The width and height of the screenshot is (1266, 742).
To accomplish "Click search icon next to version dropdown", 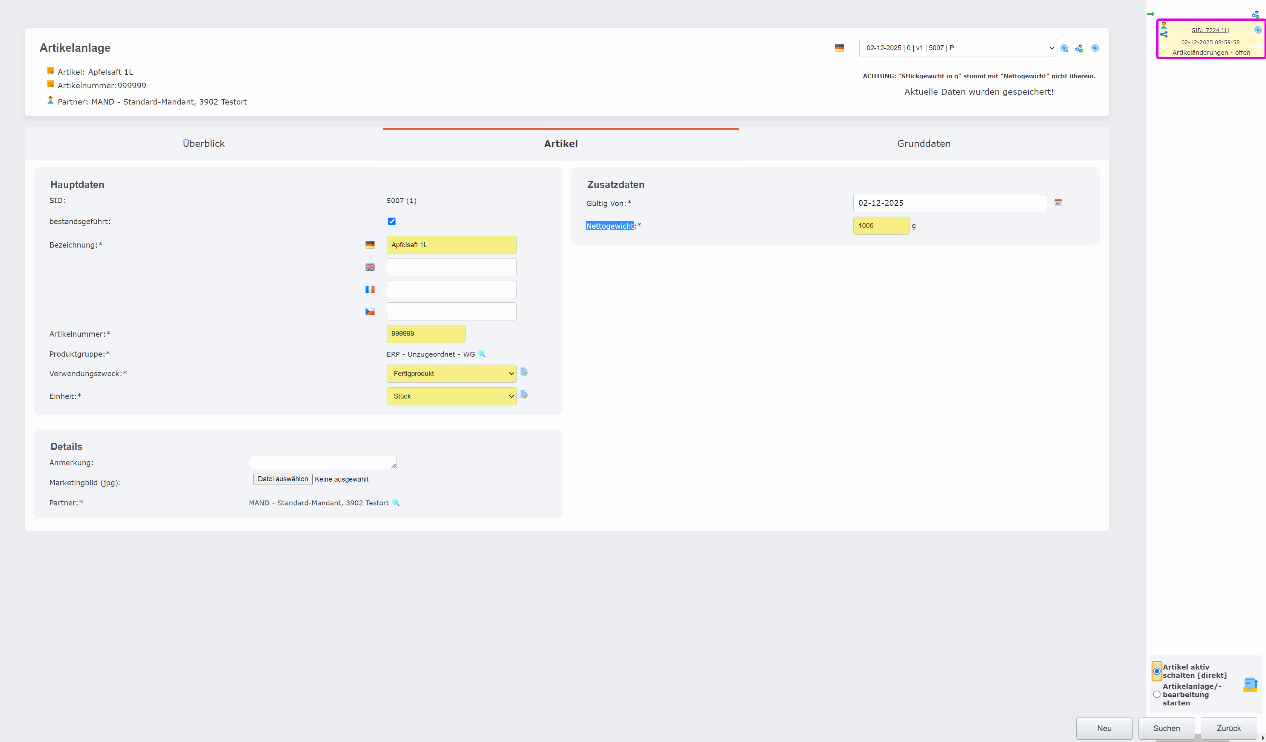I will pos(1065,48).
